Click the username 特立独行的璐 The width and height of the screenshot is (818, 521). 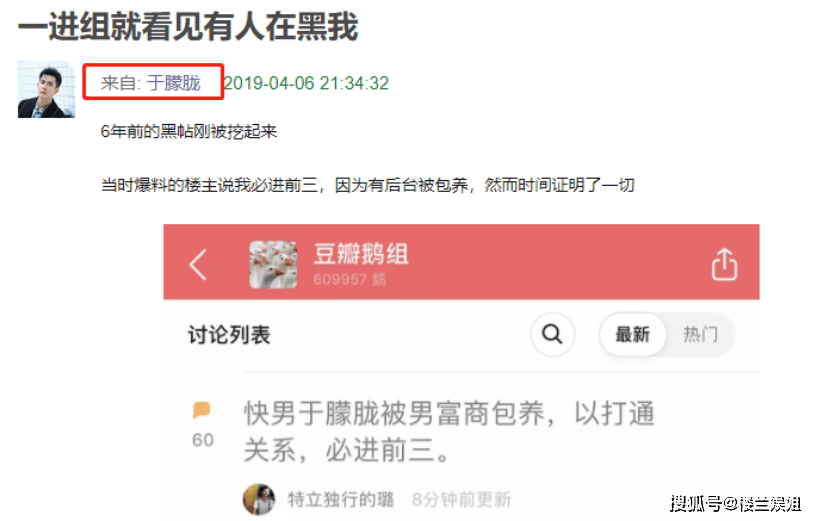coord(341,500)
